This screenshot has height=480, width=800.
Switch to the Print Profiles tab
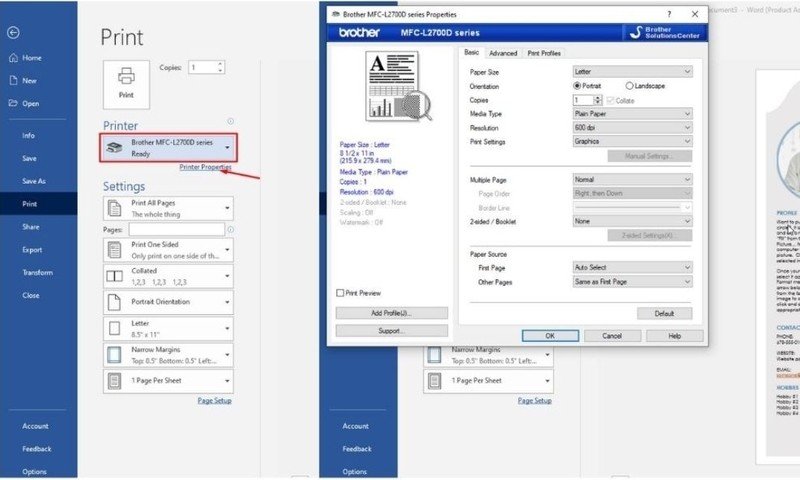(x=544, y=53)
